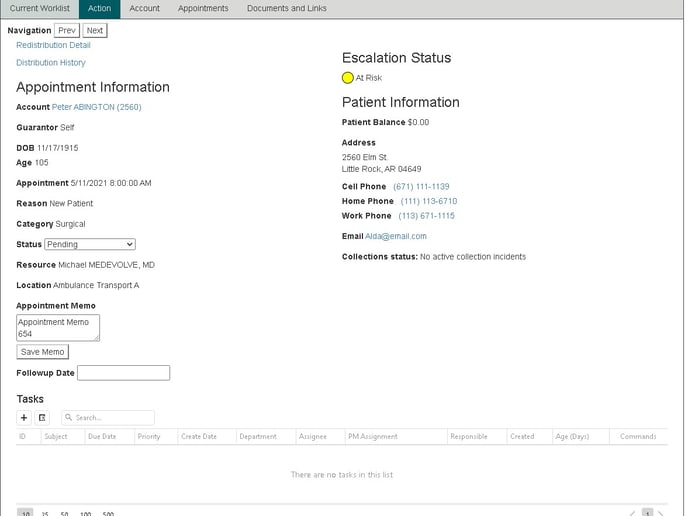This screenshot has height=516, width=688.
Task: Open the Redistribution Detail link
Action: tap(53, 45)
